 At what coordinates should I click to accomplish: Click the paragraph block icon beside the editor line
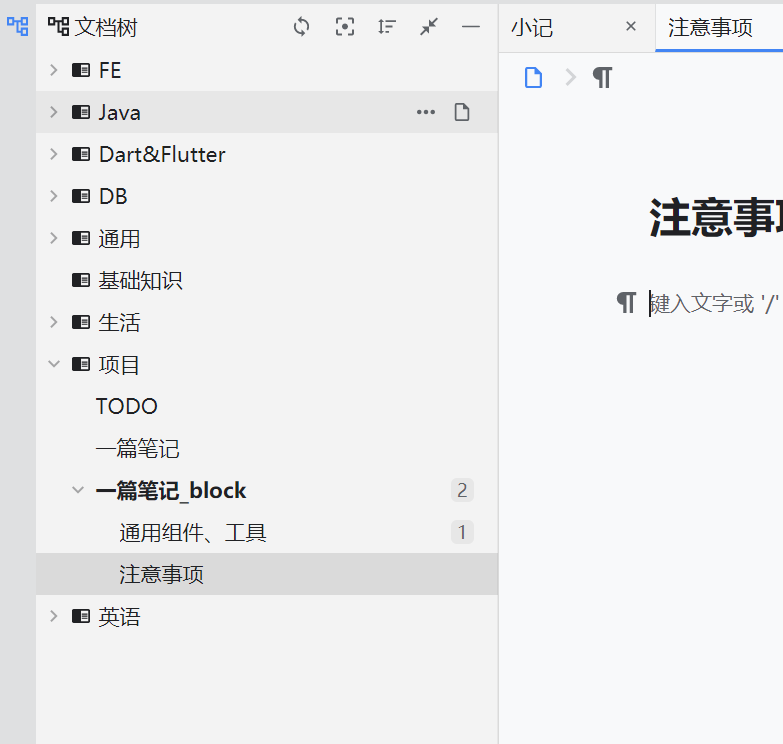coord(626,303)
